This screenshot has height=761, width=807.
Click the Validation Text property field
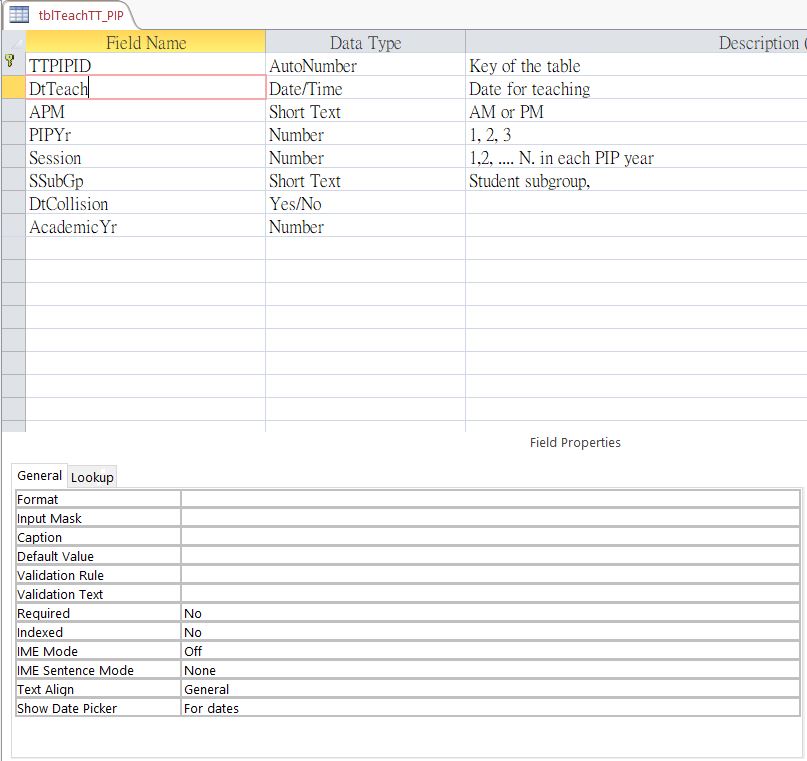pos(490,594)
